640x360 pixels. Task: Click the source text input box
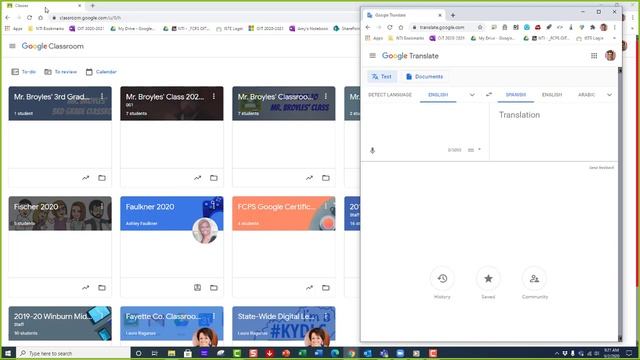[x=425, y=124]
